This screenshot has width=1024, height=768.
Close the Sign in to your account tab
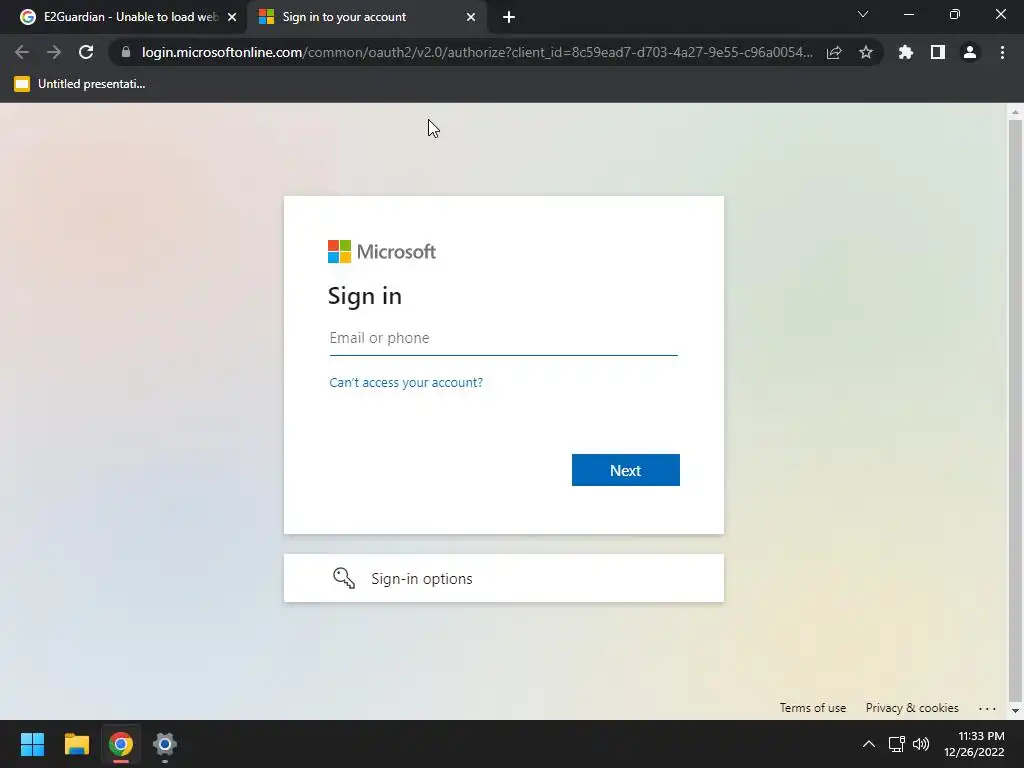(x=471, y=17)
